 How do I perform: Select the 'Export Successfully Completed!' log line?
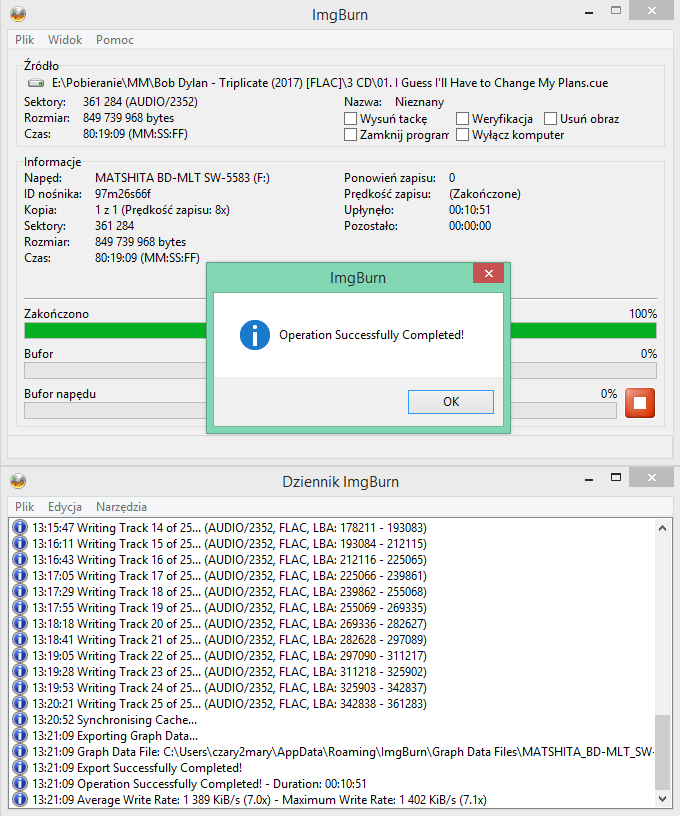tap(137, 768)
